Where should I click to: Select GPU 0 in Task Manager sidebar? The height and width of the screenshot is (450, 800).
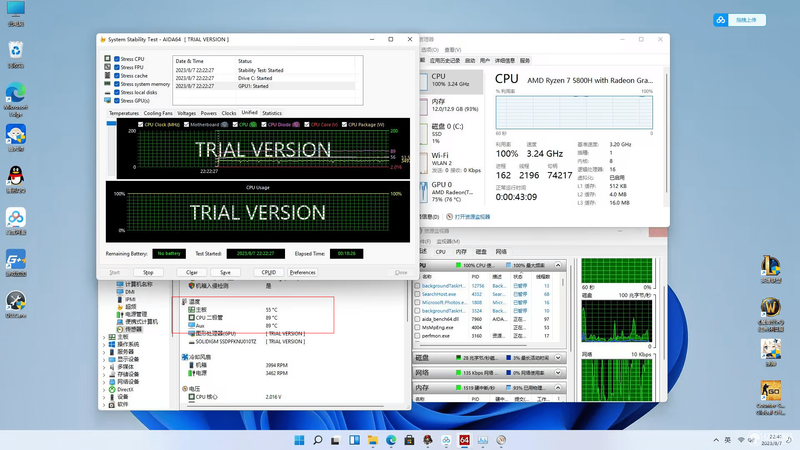(x=451, y=191)
